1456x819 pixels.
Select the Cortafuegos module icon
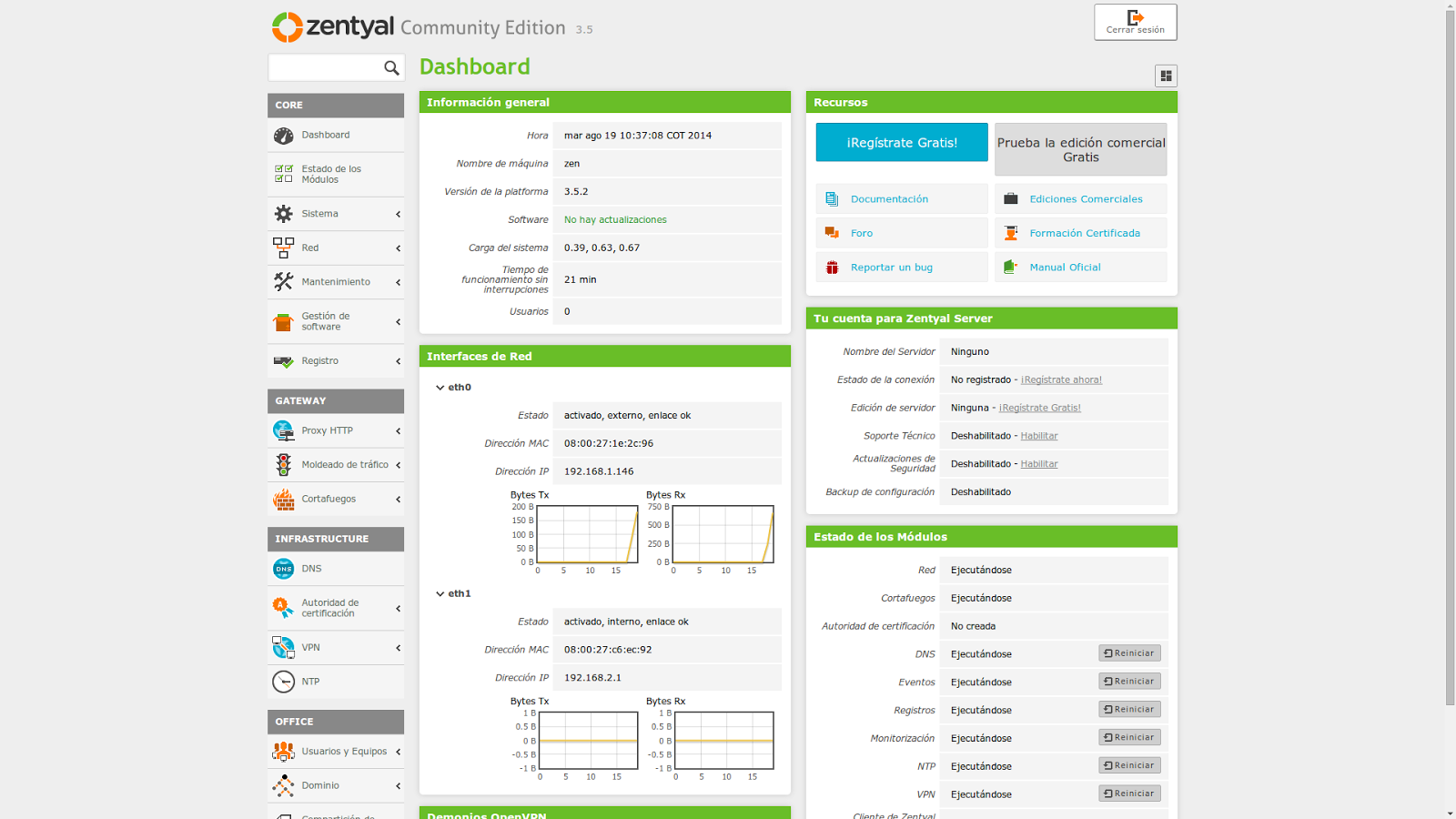point(284,499)
